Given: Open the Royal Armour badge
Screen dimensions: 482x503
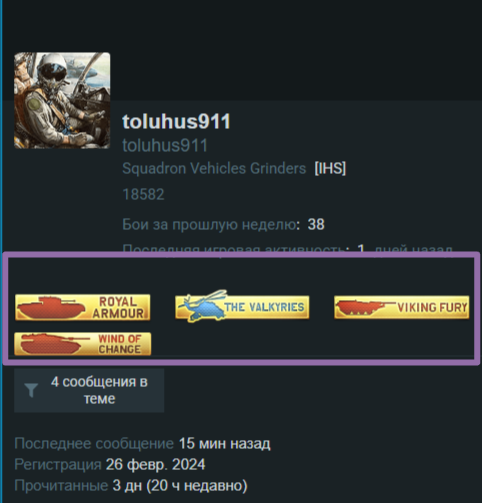Looking at the screenshot, I should [83, 307].
